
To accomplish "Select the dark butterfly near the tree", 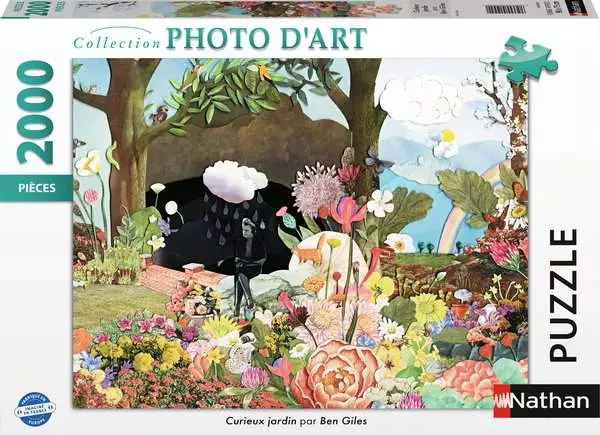I will (x=375, y=157).
